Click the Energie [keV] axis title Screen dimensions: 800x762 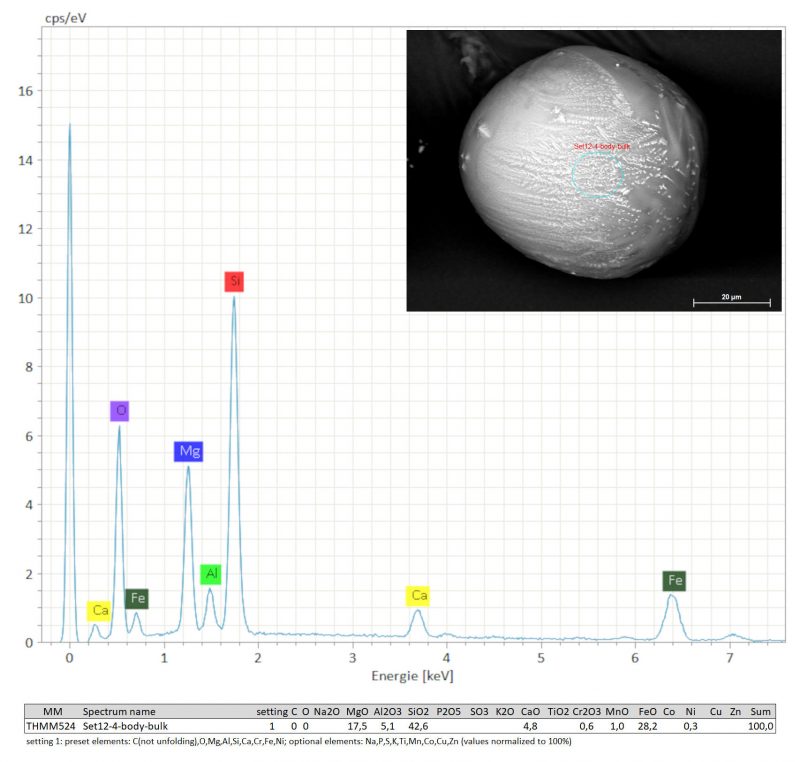(413, 676)
